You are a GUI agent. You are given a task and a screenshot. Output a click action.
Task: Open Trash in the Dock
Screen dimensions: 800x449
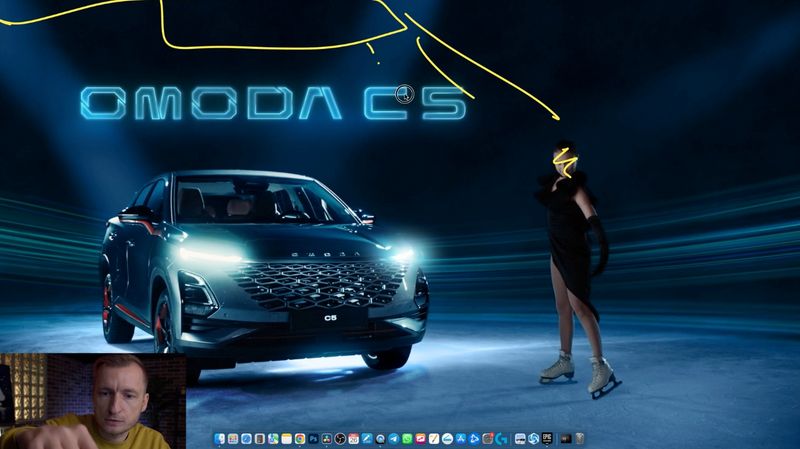[x=580, y=439]
